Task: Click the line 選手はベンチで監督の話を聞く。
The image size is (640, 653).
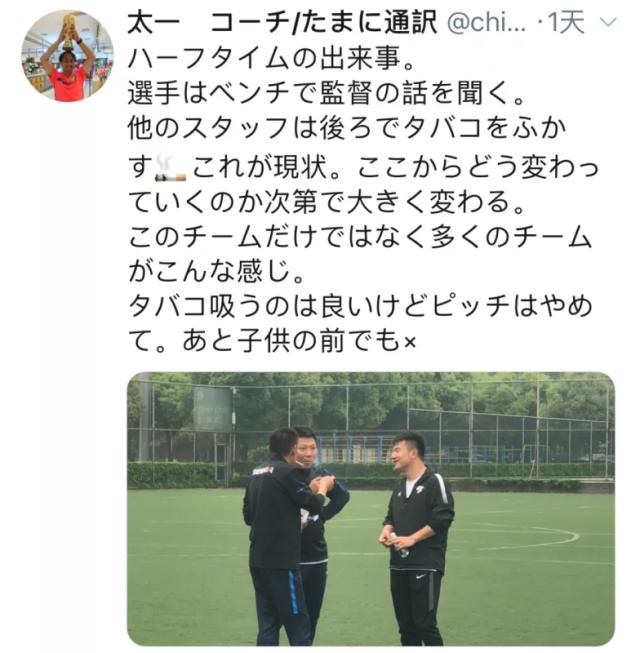Action: coord(326,92)
